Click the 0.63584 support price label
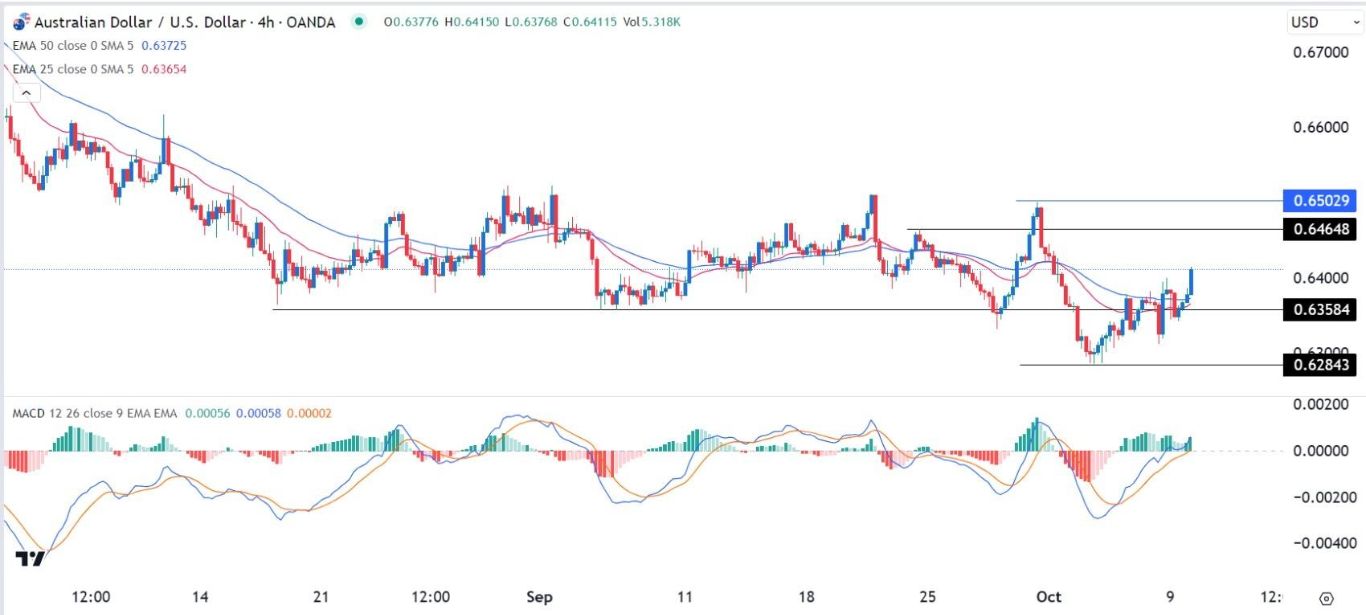 pyautogui.click(x=1320, y=310)
